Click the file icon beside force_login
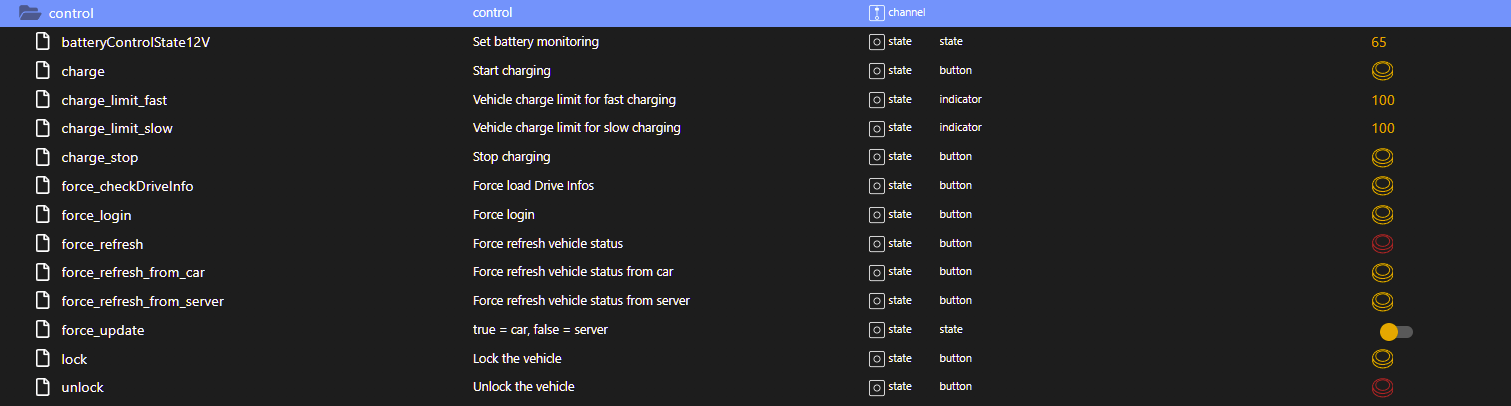The image size is (1511, 406). [43, 215]
